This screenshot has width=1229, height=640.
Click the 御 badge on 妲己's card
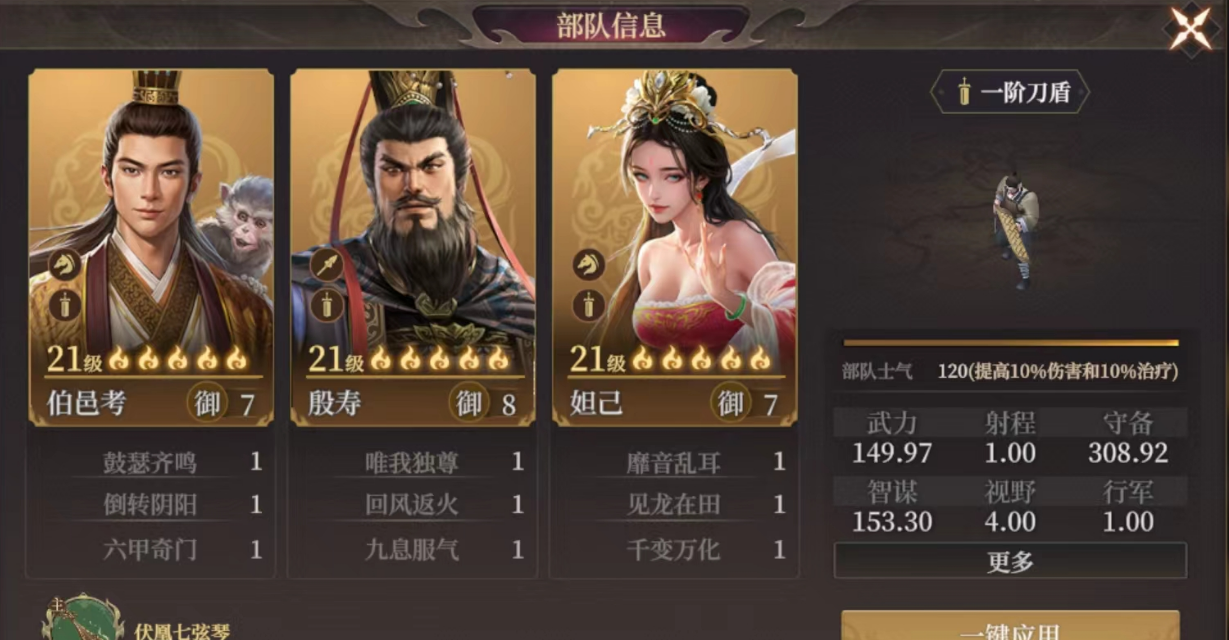click(x=731, y=403)
